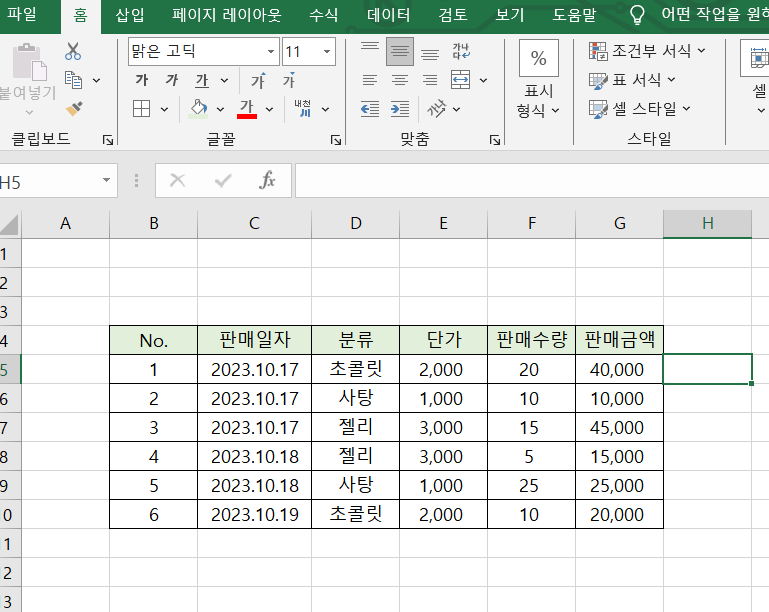The height and width of the screenshot is (612, 769).
Task: Expand the borders dropdown arrow
Action: pyautogui.click(x=164, y=109)
